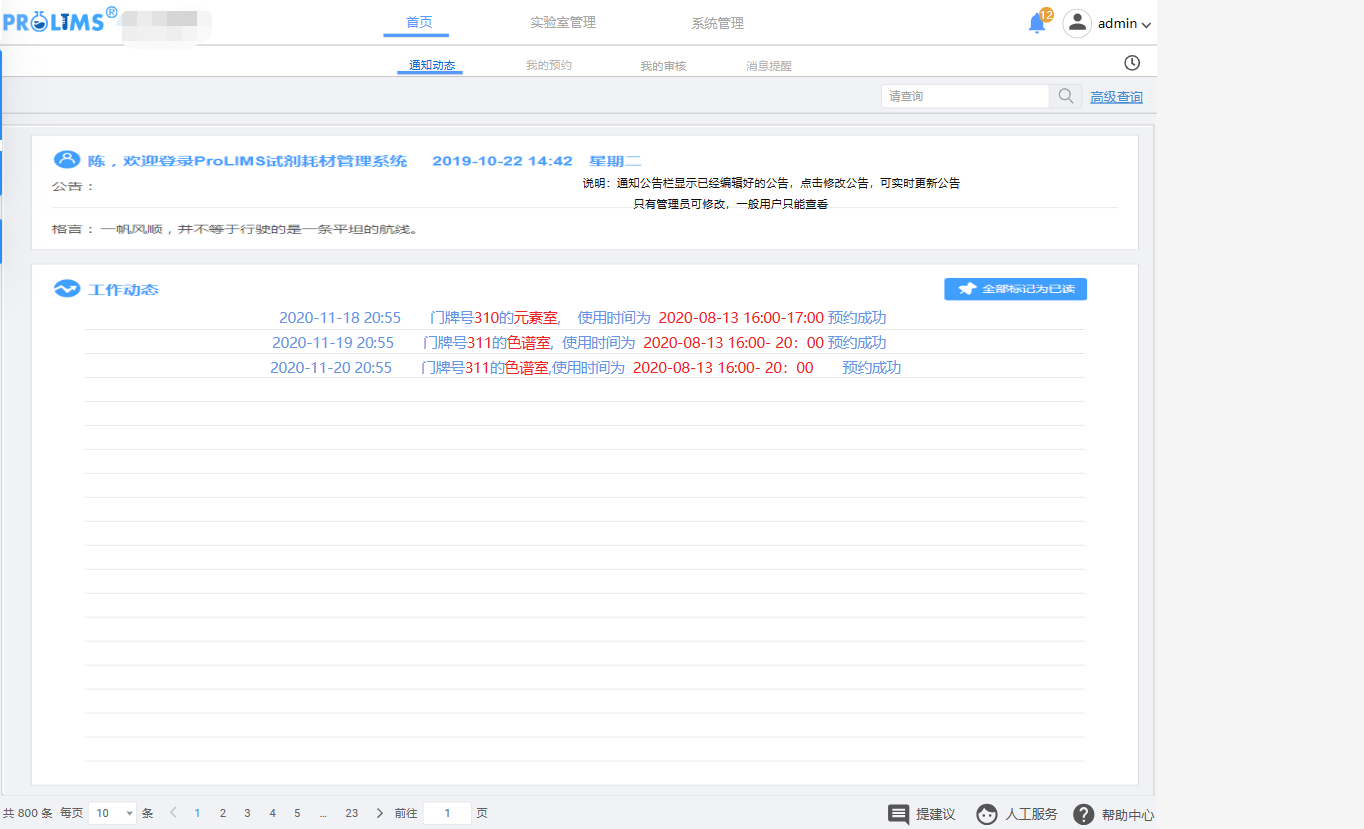Viewport: 1364px width, 829px height.
Task: Go to next page arrow
Action: 379,813
